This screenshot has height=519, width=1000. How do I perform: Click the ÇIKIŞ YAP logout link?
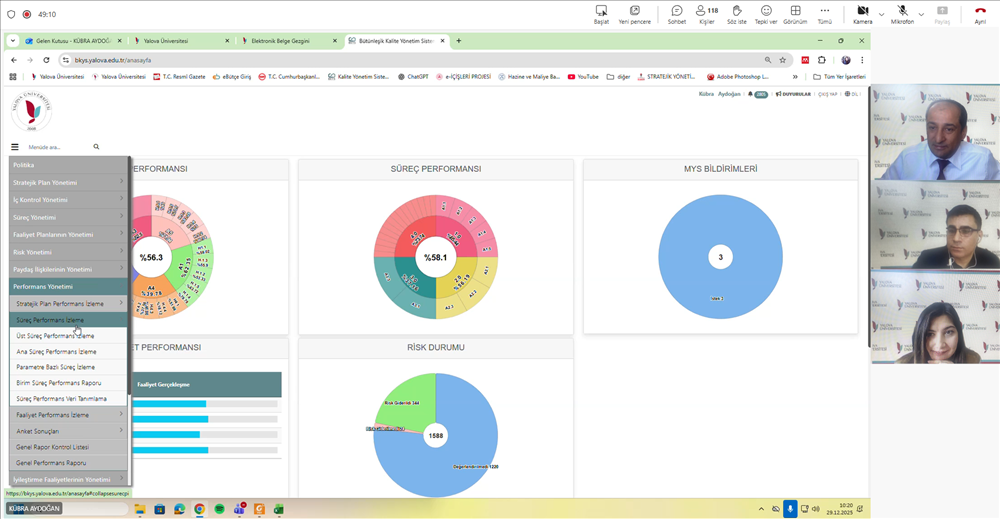827,94
